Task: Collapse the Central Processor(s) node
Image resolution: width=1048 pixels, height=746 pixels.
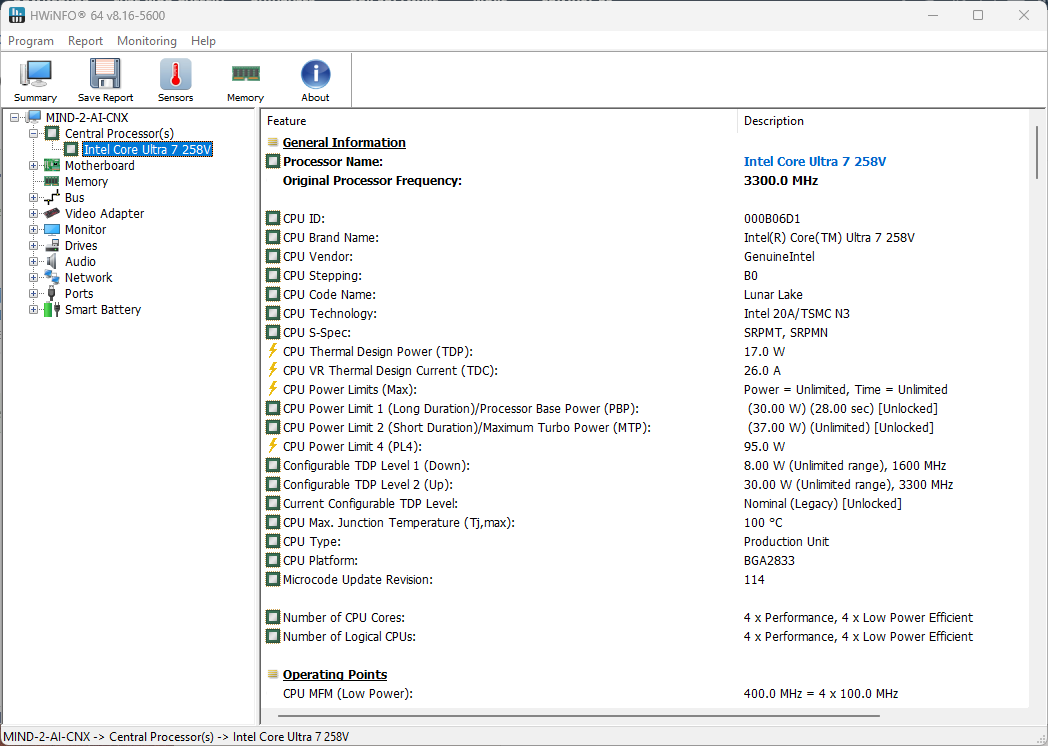Action: click(x=33, y=134)
